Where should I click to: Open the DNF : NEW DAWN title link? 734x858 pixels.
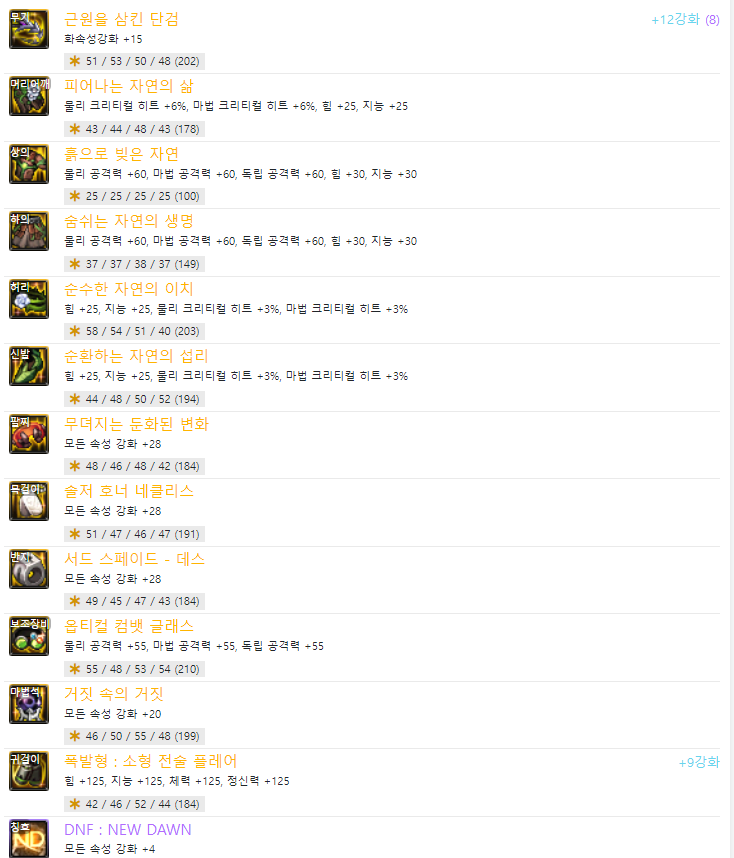click(128, 830)
